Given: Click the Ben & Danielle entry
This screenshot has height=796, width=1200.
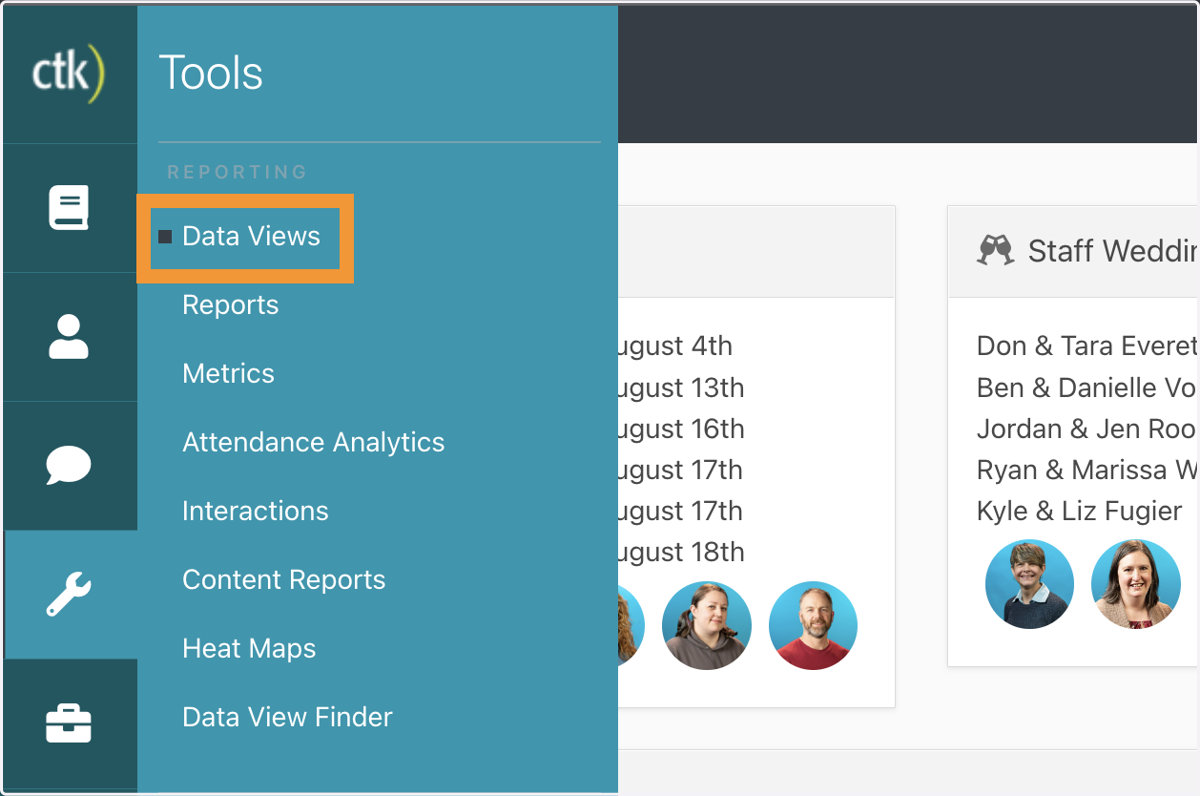Looking at the screenshot, I should pos(1087,387).
